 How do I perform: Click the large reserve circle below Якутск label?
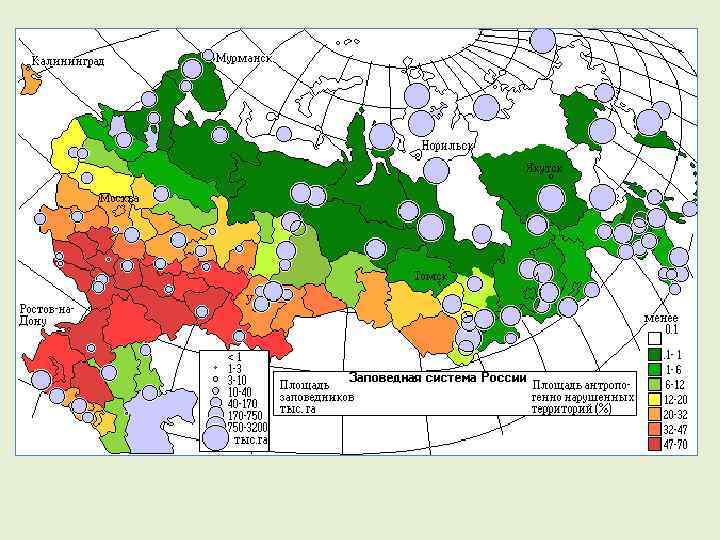pos(551,198)
